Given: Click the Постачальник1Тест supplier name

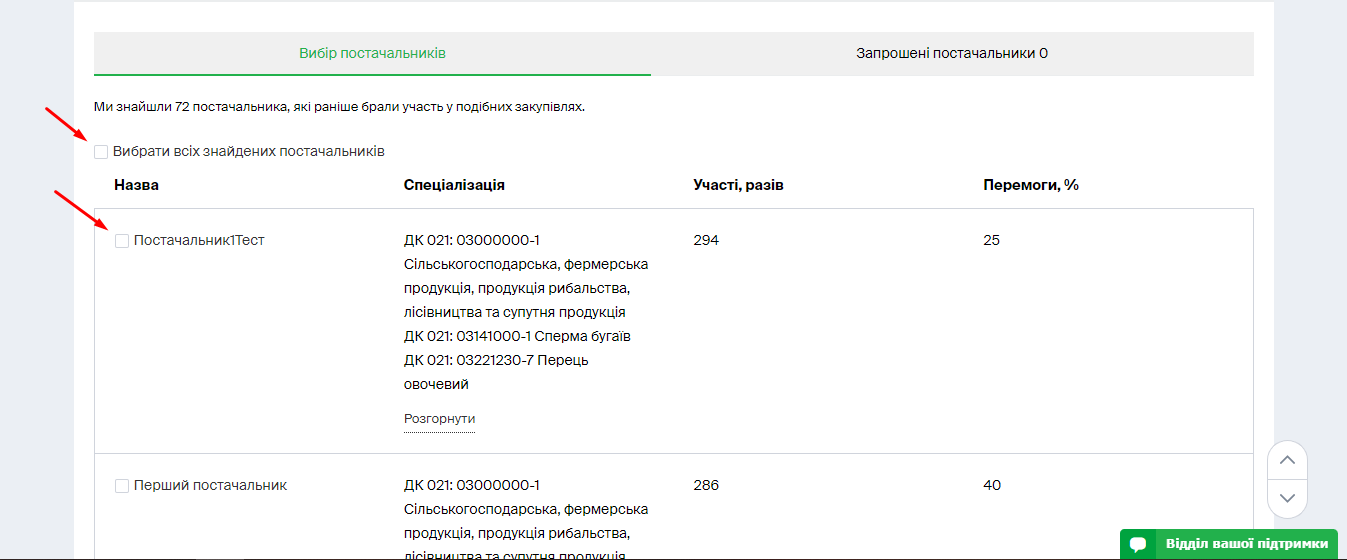Looking at the screenshot, I should [199, 241].
